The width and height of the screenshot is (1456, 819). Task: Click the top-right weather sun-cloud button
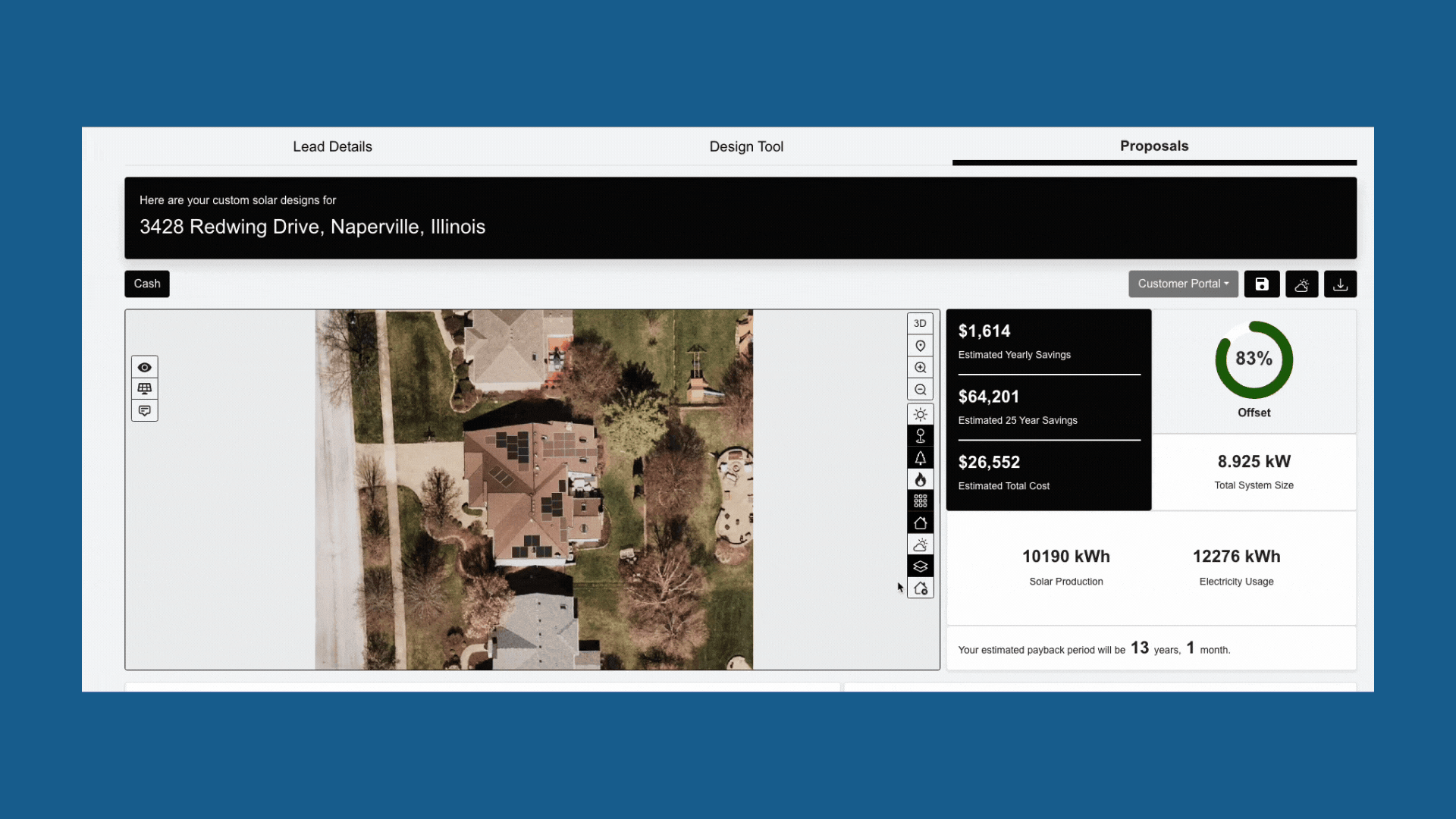pyautogui.click(x=1302, y=284)
